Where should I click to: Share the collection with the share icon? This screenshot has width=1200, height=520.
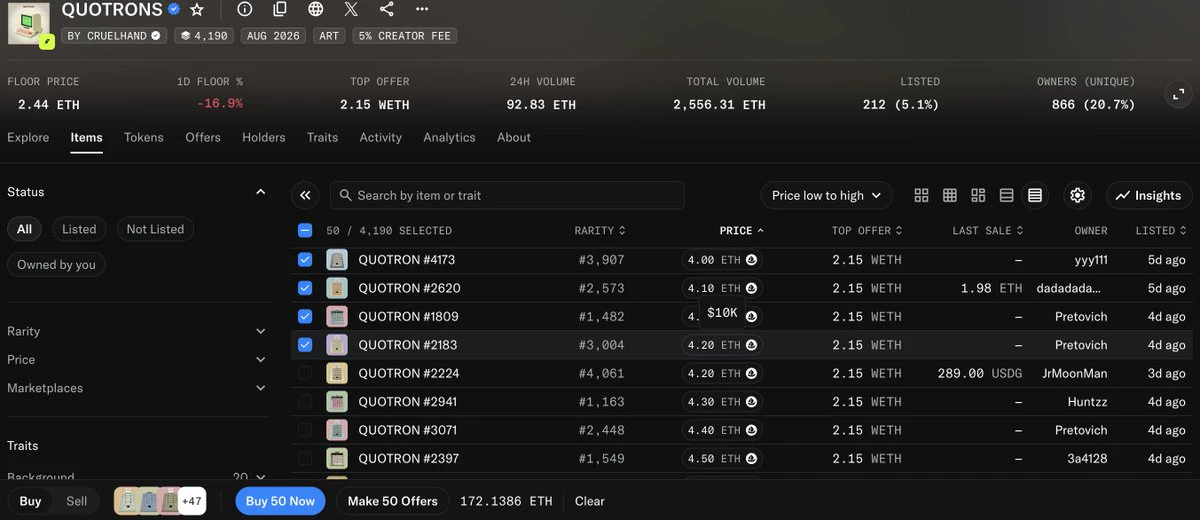(x=387, y=9)
